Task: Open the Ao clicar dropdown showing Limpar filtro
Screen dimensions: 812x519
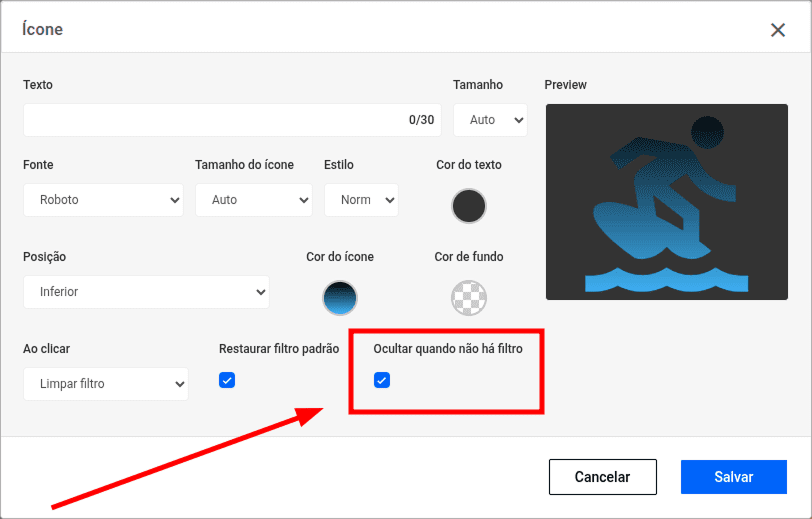Action: 105,384
